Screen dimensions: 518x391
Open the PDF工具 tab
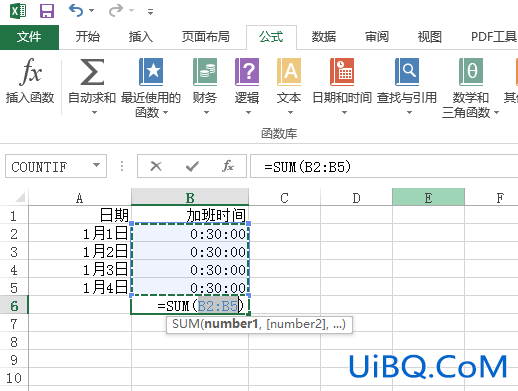[x=494, y=37]
